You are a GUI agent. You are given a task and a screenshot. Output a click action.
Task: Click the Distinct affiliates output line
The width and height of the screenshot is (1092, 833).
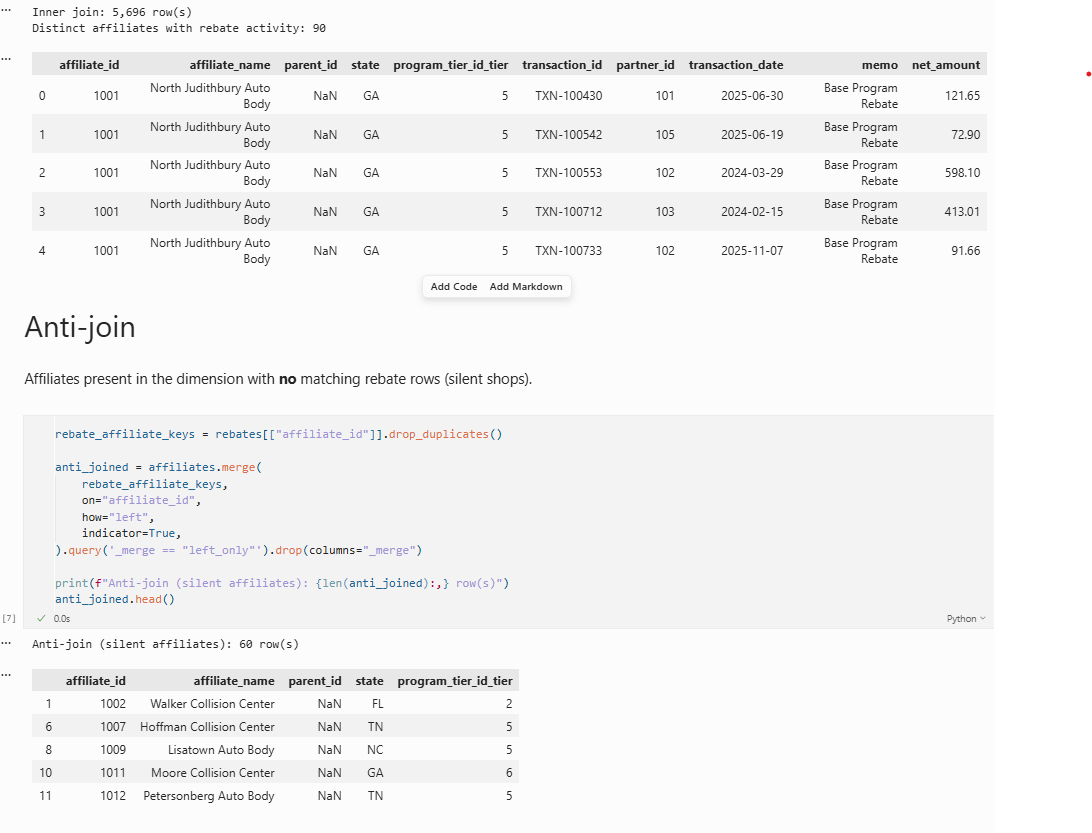click(179, 29)
